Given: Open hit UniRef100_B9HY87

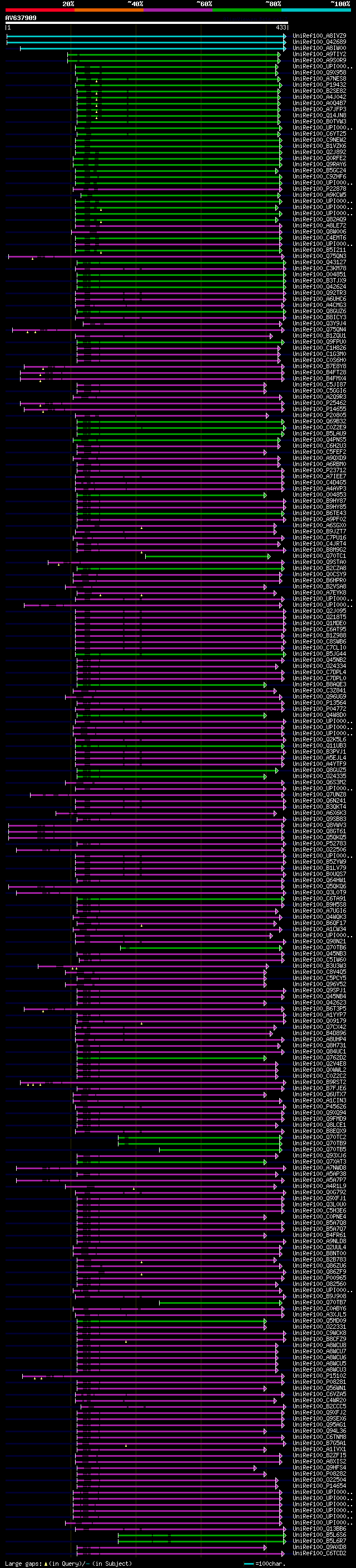Looking at the screenshot, I should [x=319, y=501].
